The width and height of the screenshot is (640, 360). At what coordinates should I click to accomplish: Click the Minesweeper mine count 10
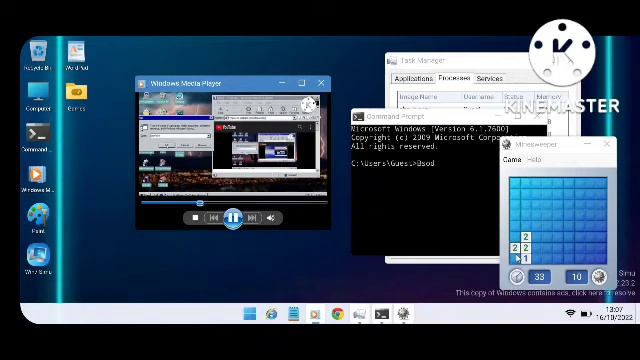(576, 277)
